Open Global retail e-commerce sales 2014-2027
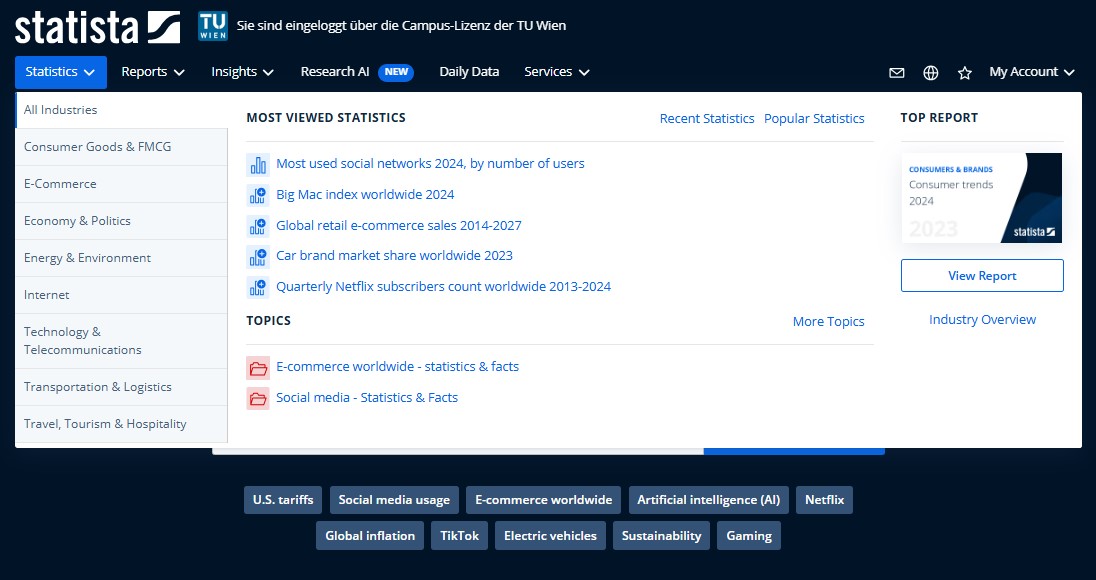This screenshot has width=1096, height=580. (398, 225)
